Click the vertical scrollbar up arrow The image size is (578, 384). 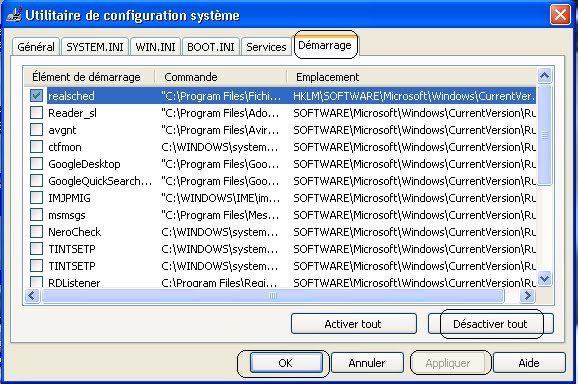[x=544, y=76]
